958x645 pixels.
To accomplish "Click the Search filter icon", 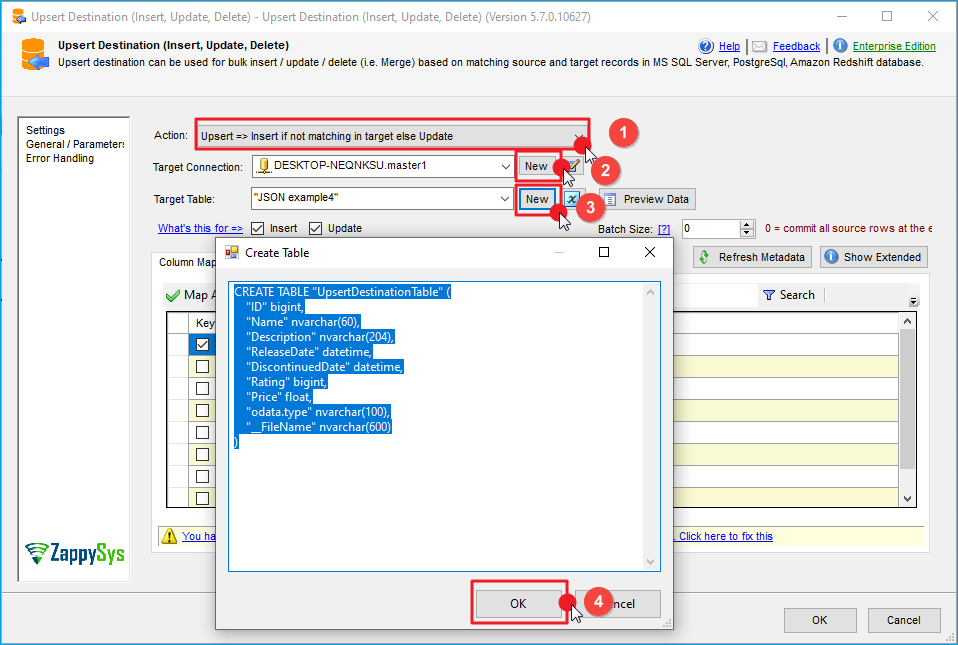I will (769, 295).
